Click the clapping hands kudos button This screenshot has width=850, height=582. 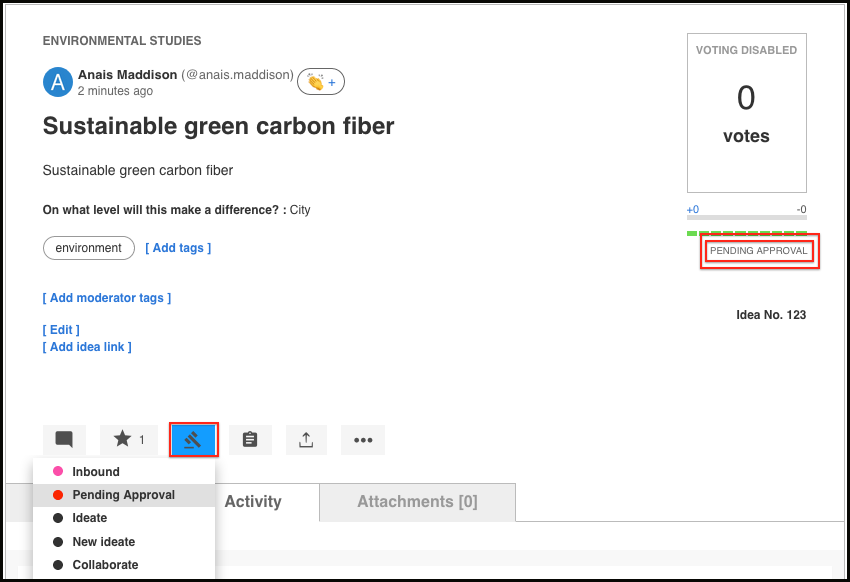click(x=321, y=82)
